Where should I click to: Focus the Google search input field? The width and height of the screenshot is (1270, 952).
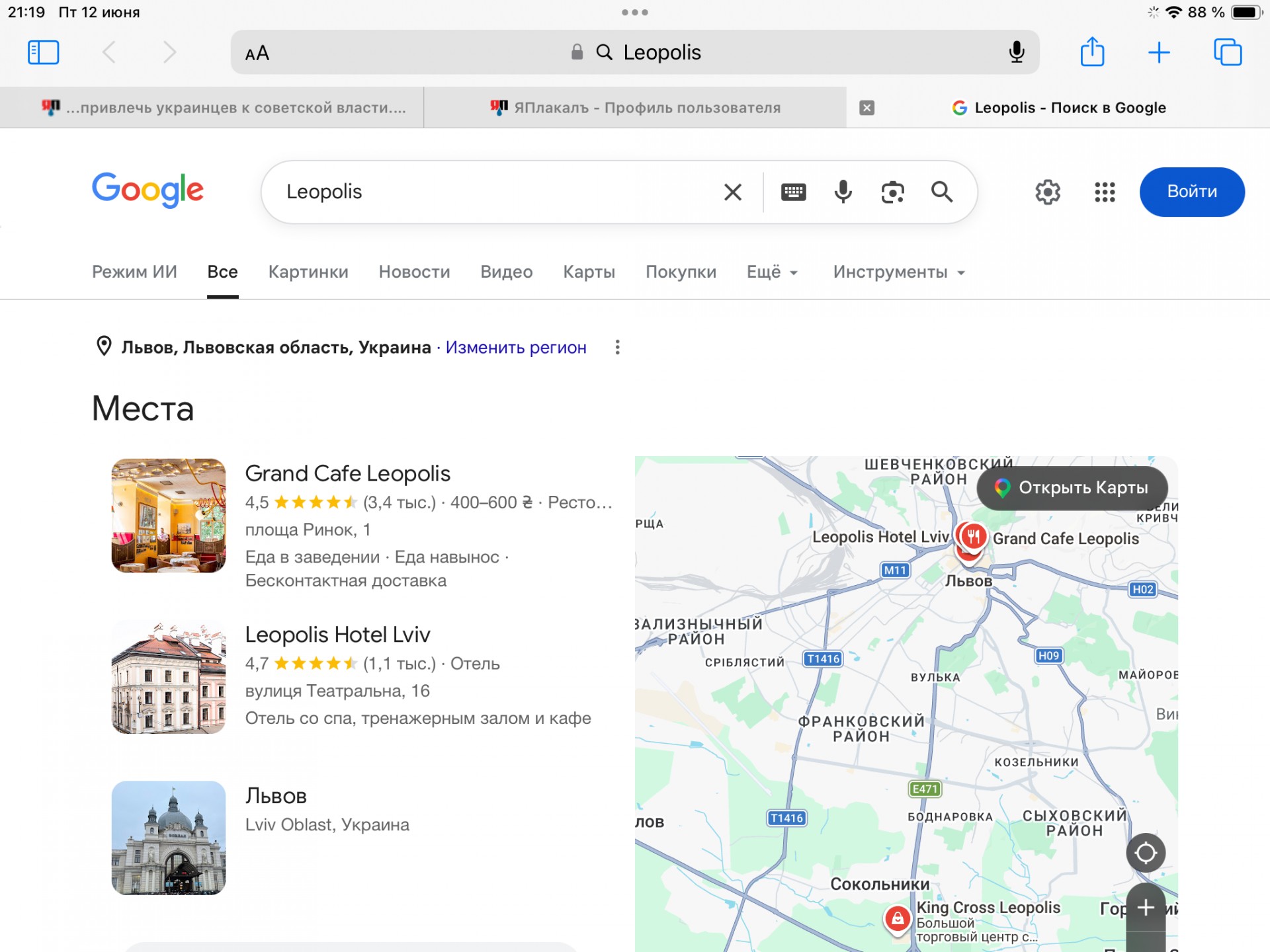pyautogui.click(x=496, y=192)
